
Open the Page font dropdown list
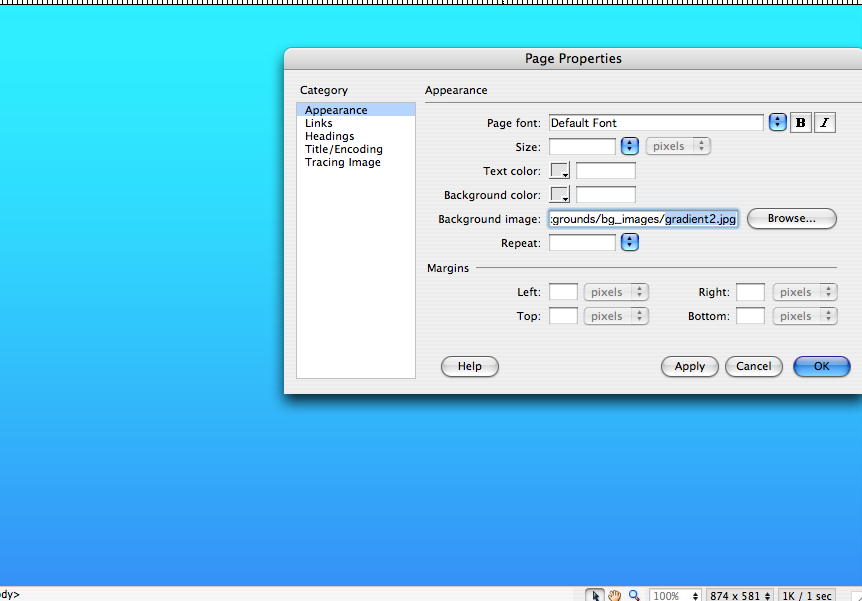pos(778,122)
